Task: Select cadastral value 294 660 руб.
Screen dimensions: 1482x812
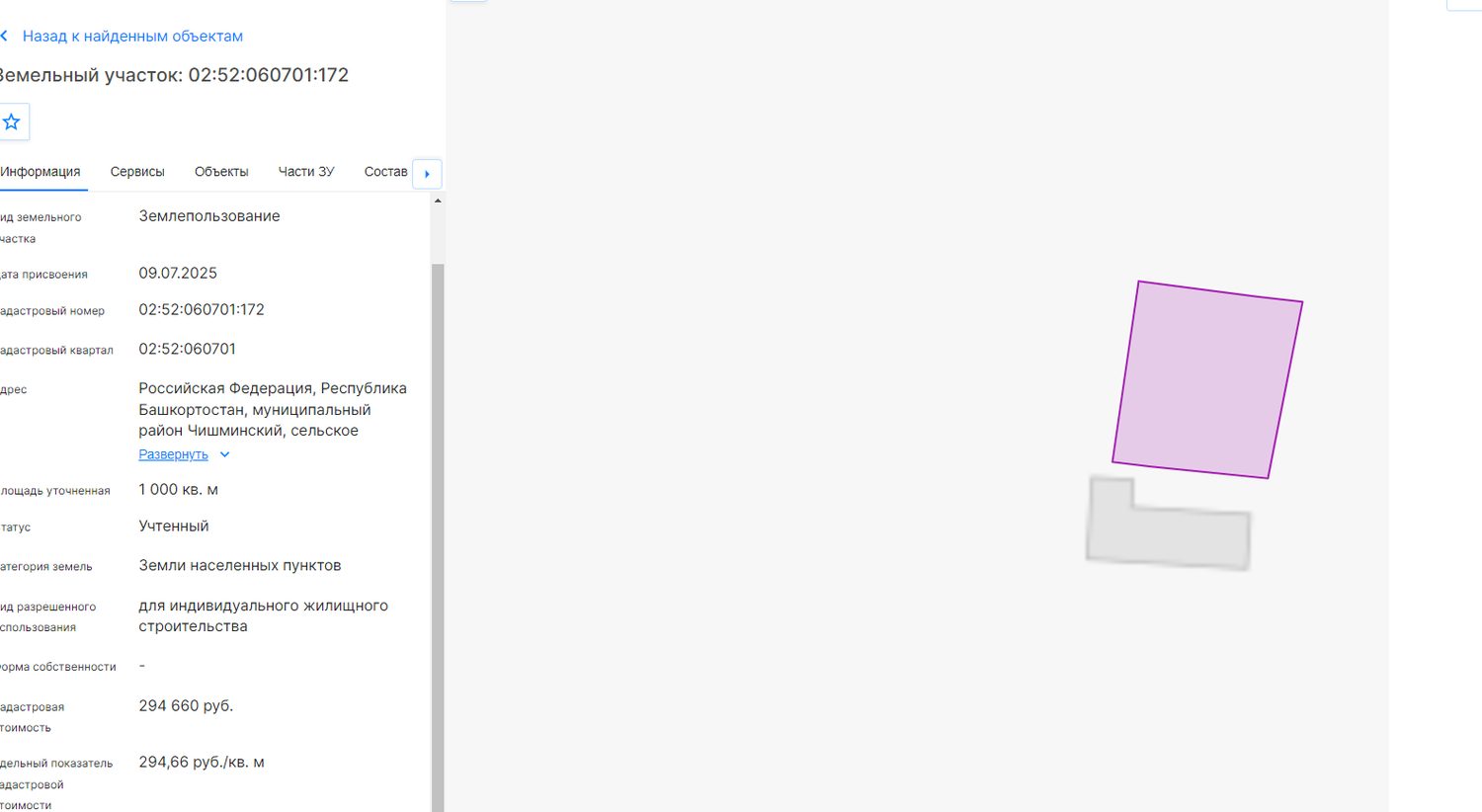Action: (186, 706)
